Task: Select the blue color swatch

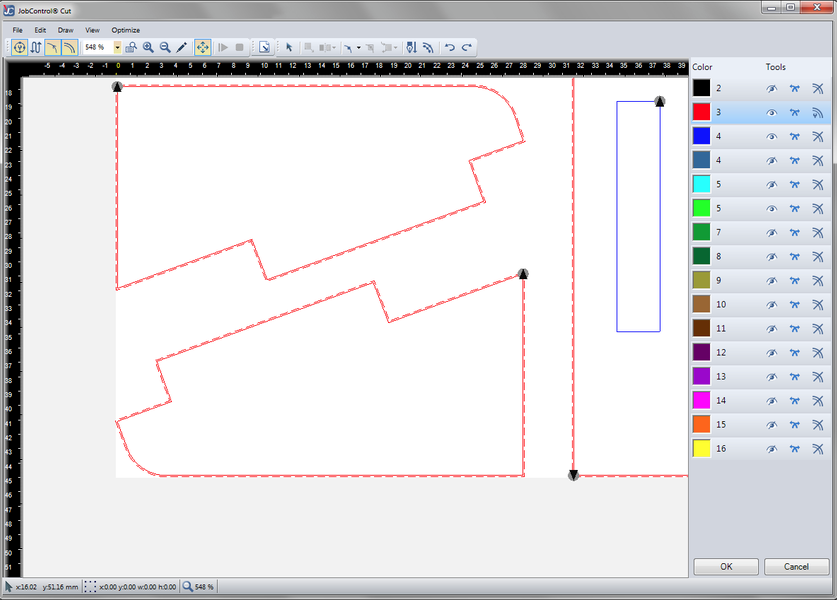Action: (701, 136)
